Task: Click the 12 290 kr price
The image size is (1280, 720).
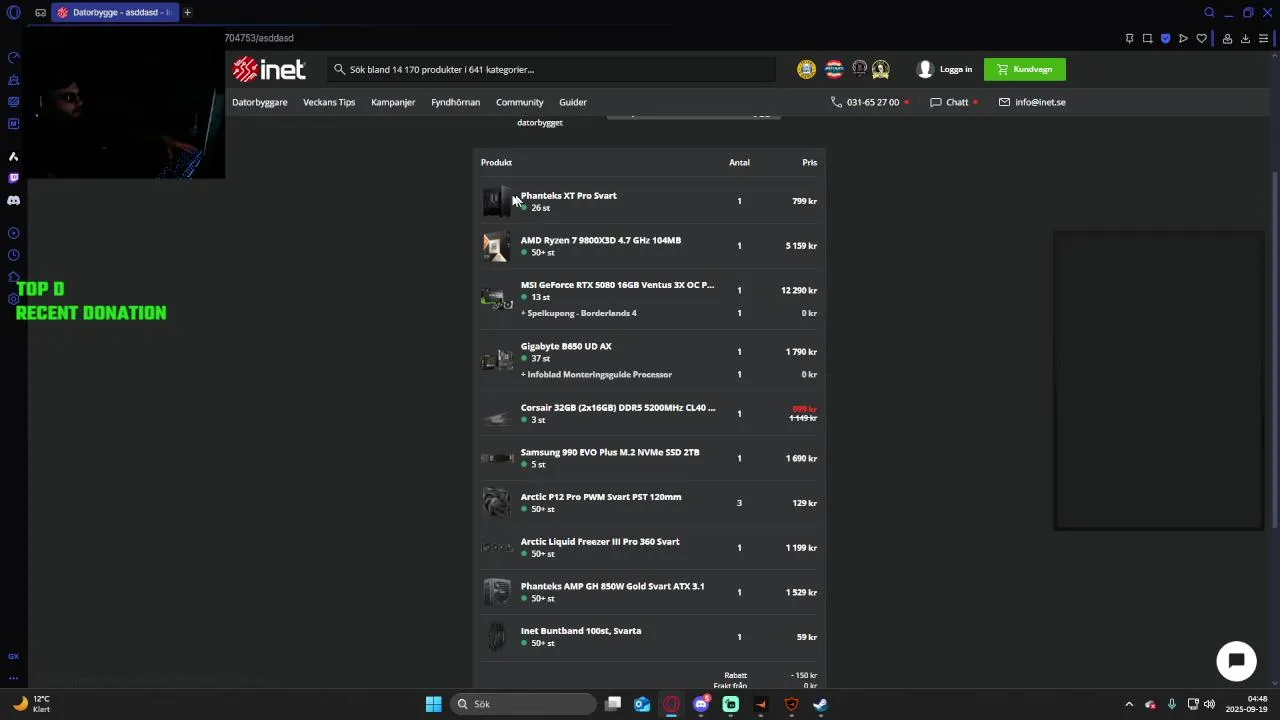Action: click(x=799, y=291)
